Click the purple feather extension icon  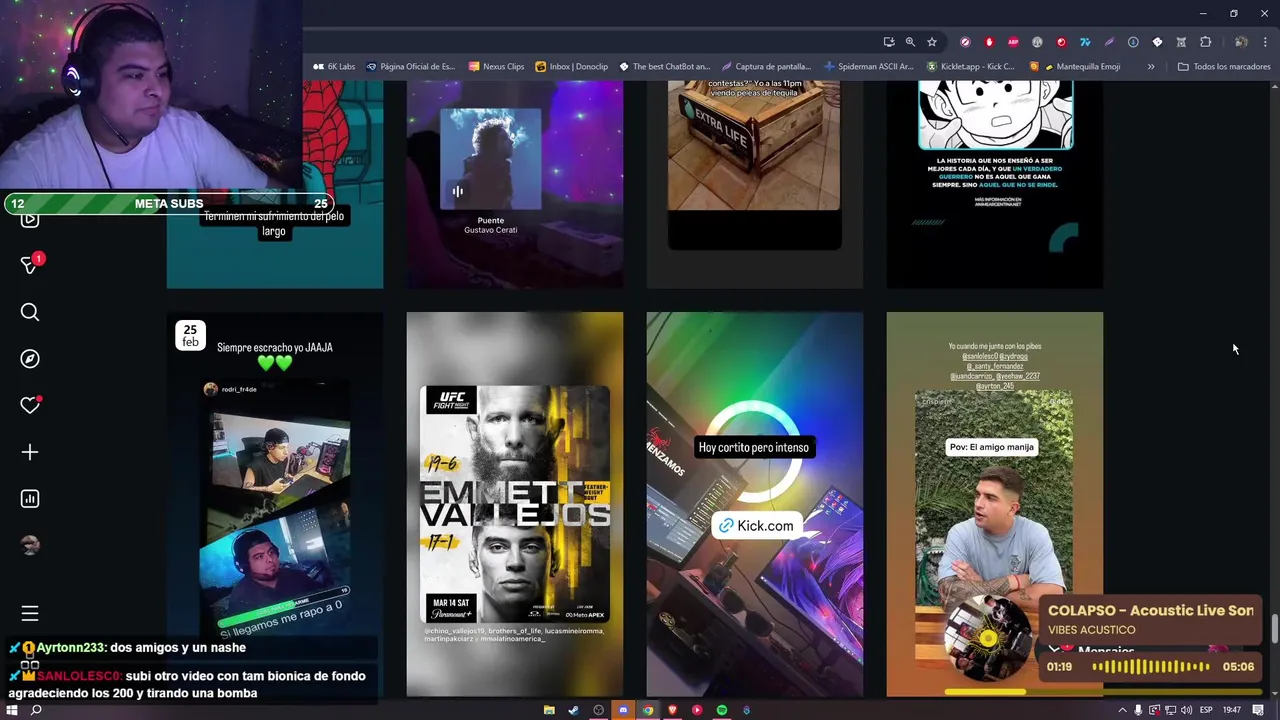click(1109, 42)
